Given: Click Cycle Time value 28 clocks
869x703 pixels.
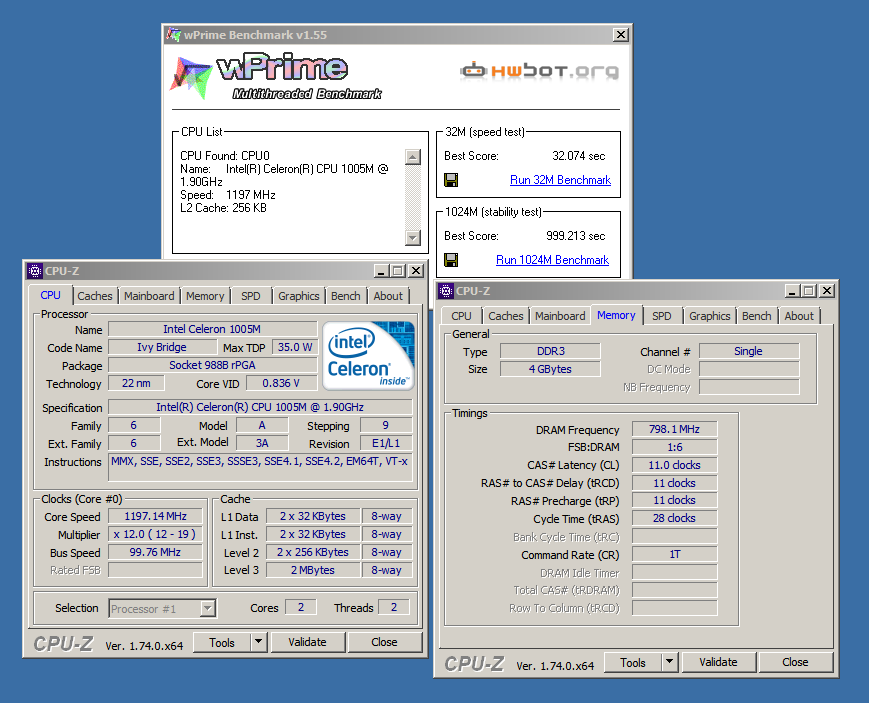Looking at the screenshot, I should pos(674,518).
